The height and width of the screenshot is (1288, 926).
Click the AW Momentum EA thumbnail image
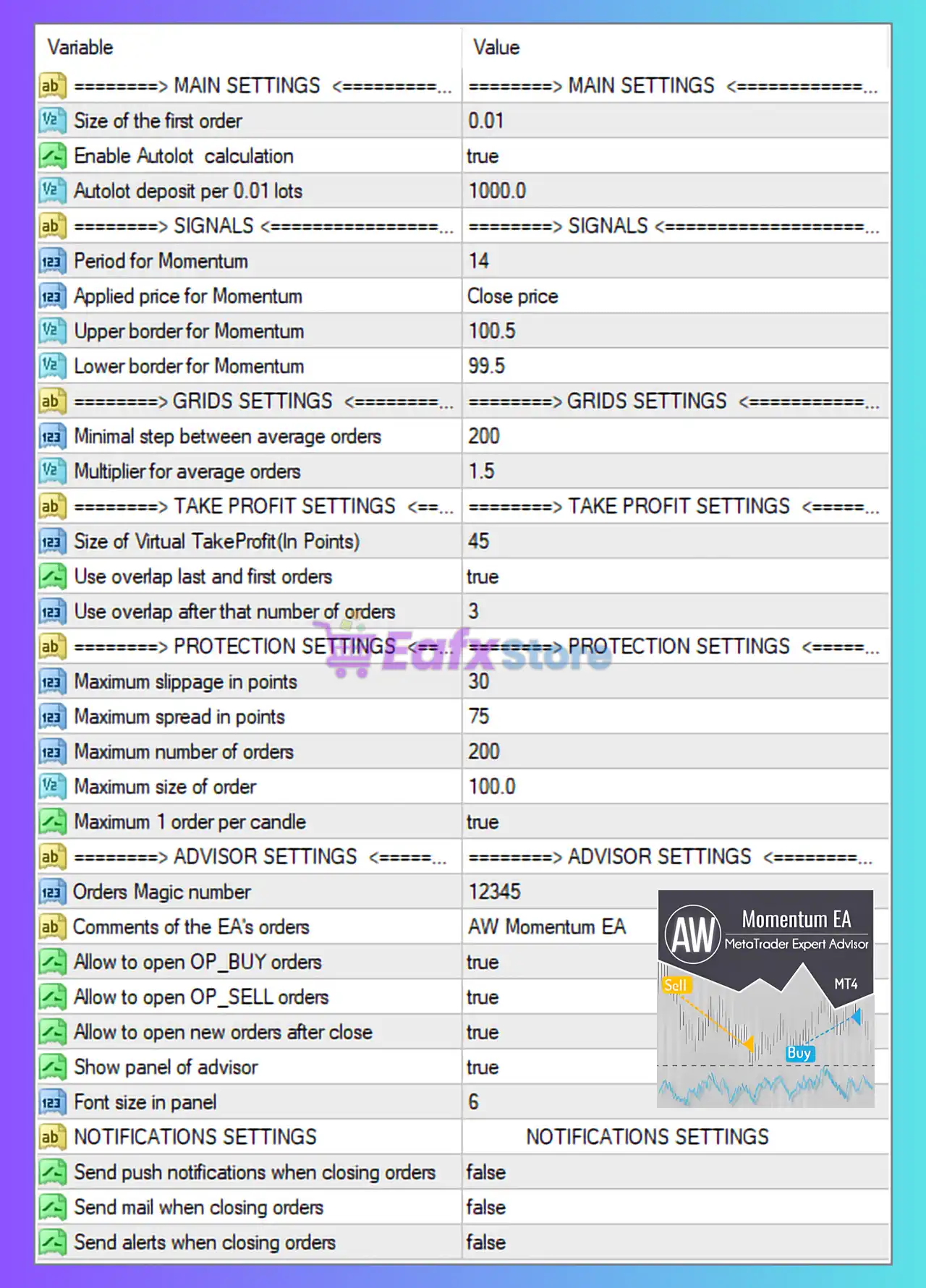(x=765, y=999)
